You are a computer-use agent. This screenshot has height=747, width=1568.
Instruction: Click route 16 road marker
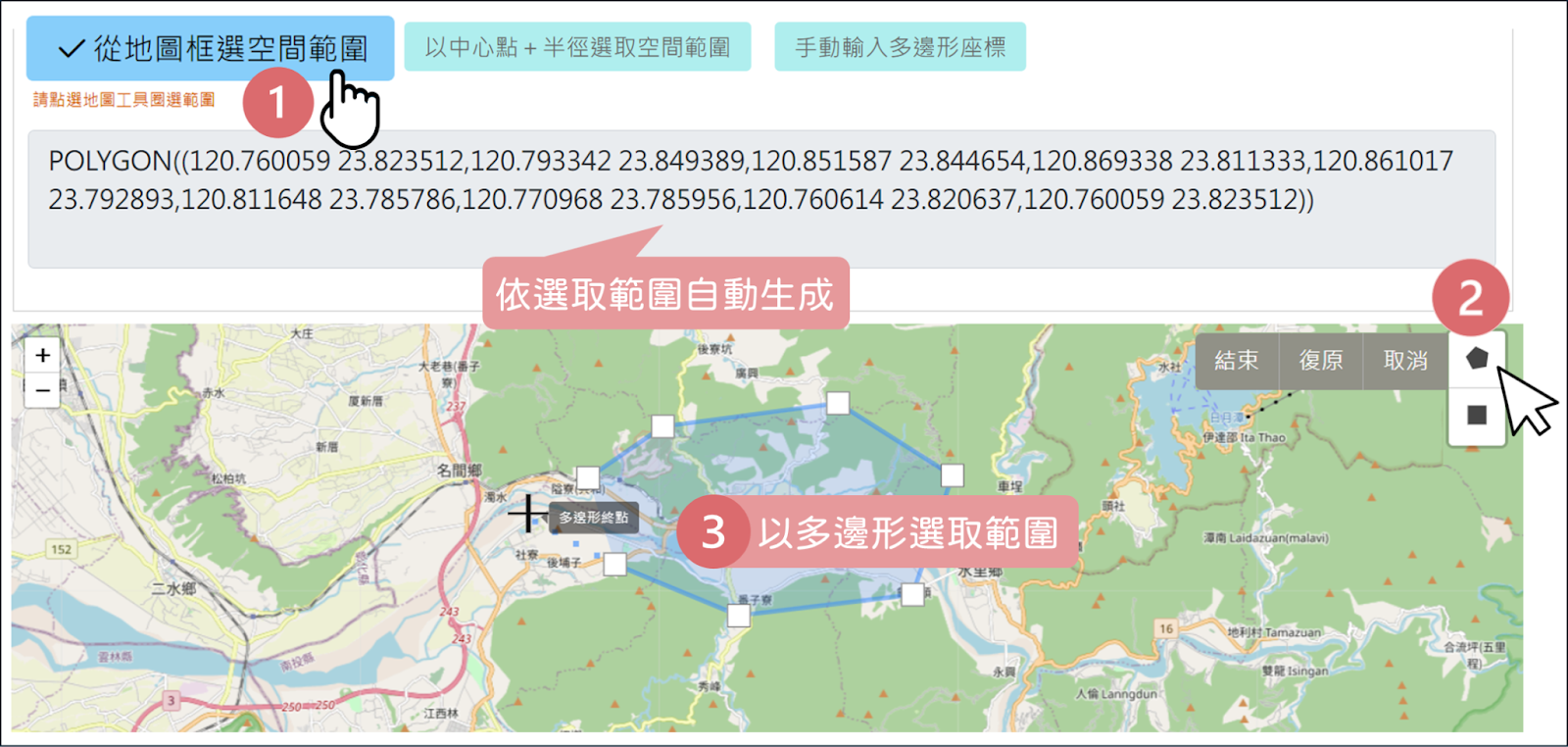click(x=1166, y=628)
